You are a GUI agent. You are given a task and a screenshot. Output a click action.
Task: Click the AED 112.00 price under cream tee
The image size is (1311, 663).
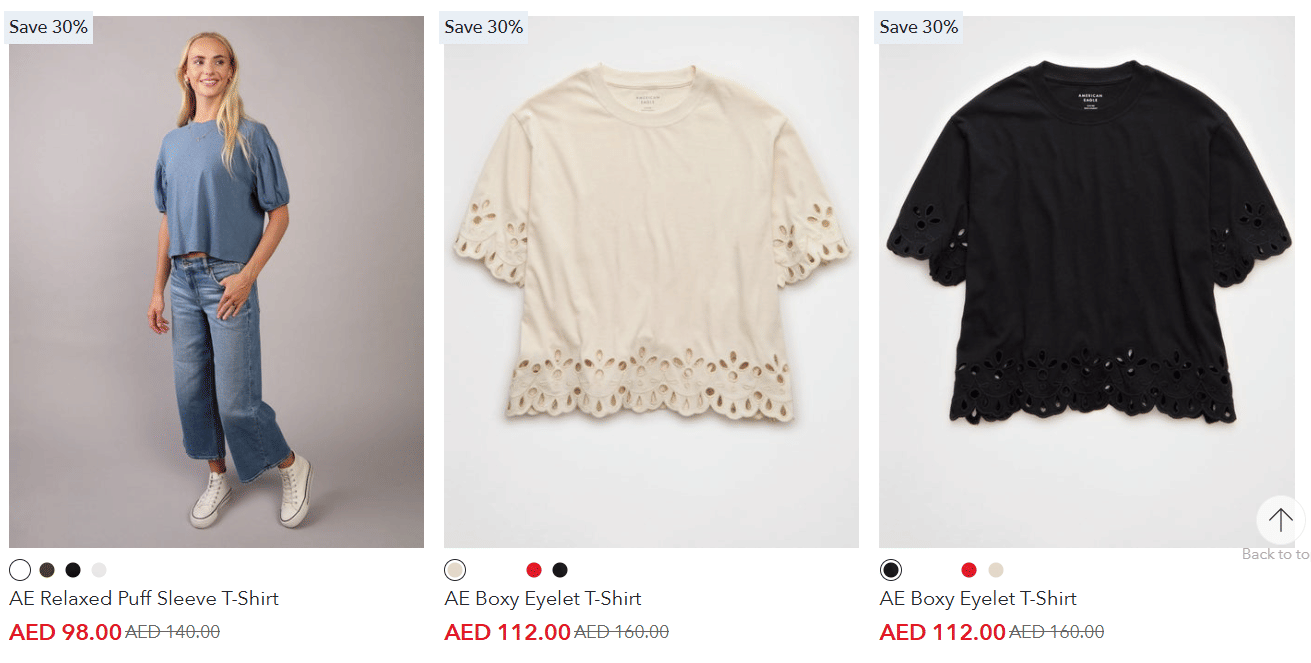click(507, 632)
